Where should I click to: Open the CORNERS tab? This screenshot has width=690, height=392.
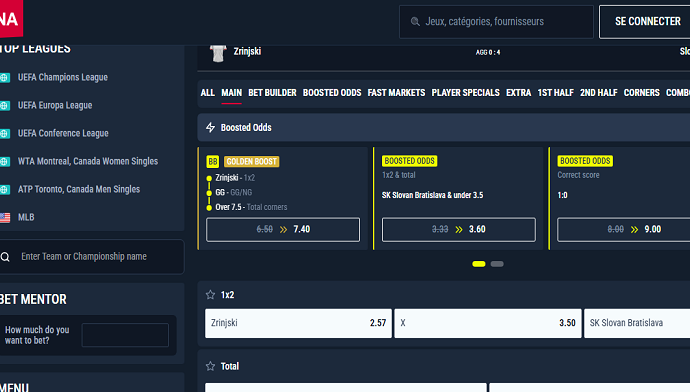[x=642, y=93]
